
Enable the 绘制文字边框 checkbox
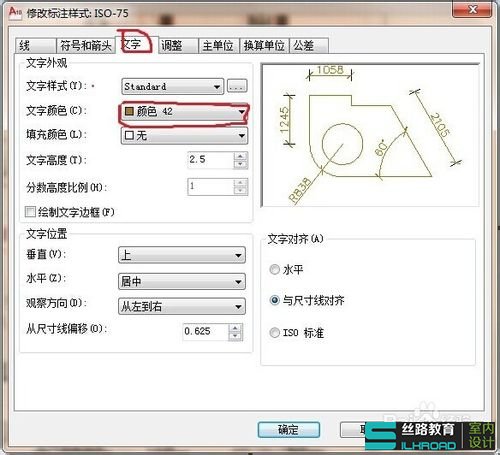point(30,212)
